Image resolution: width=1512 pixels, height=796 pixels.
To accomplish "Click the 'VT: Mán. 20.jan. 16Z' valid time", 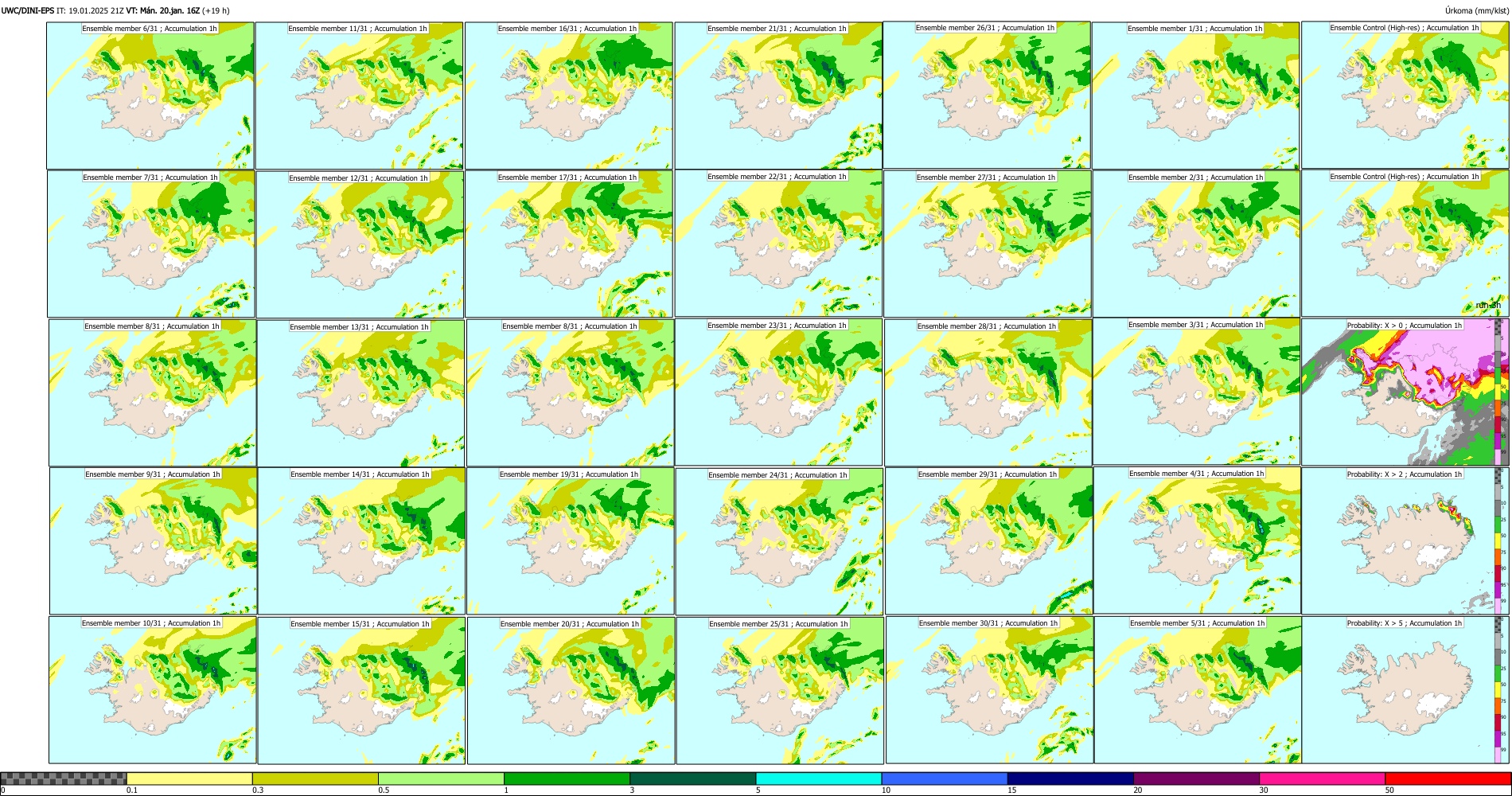I will (x=163, y=10).
